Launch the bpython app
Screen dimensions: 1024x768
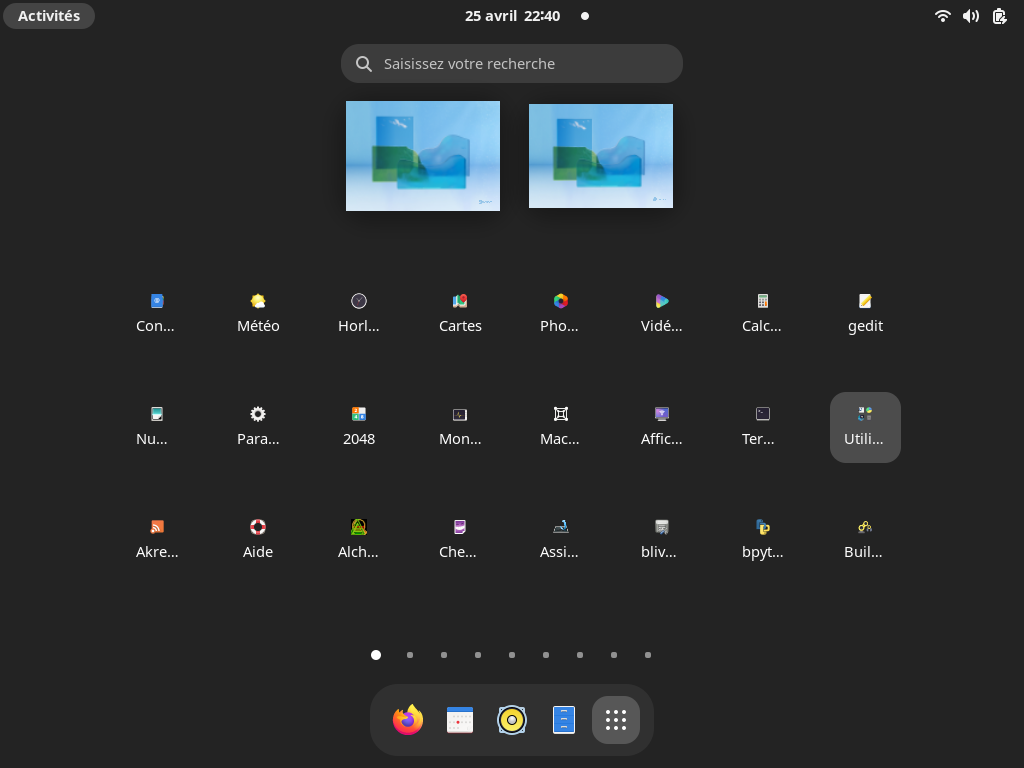pos(762,527)
